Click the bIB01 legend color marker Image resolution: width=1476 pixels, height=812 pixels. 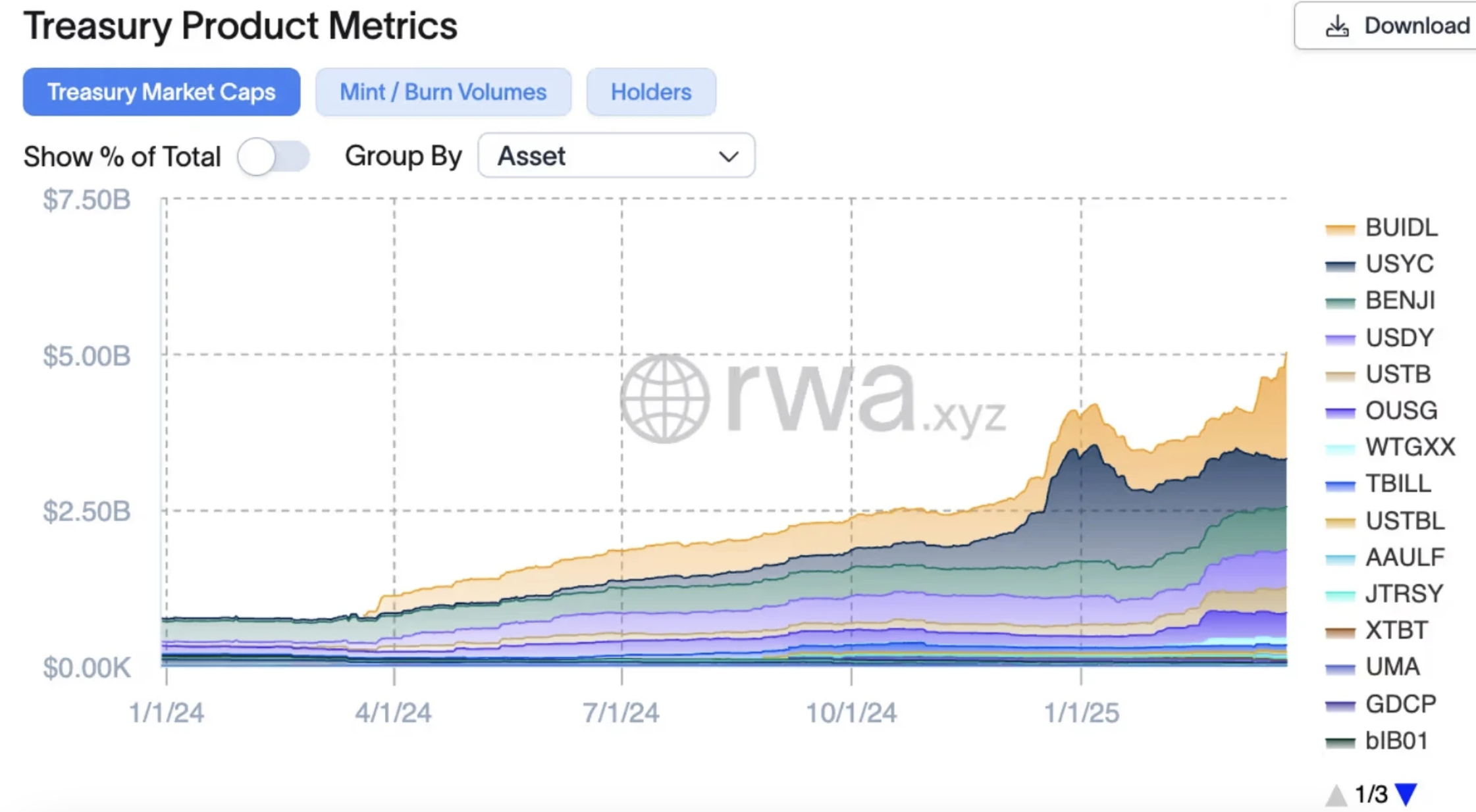(1340, 742)
